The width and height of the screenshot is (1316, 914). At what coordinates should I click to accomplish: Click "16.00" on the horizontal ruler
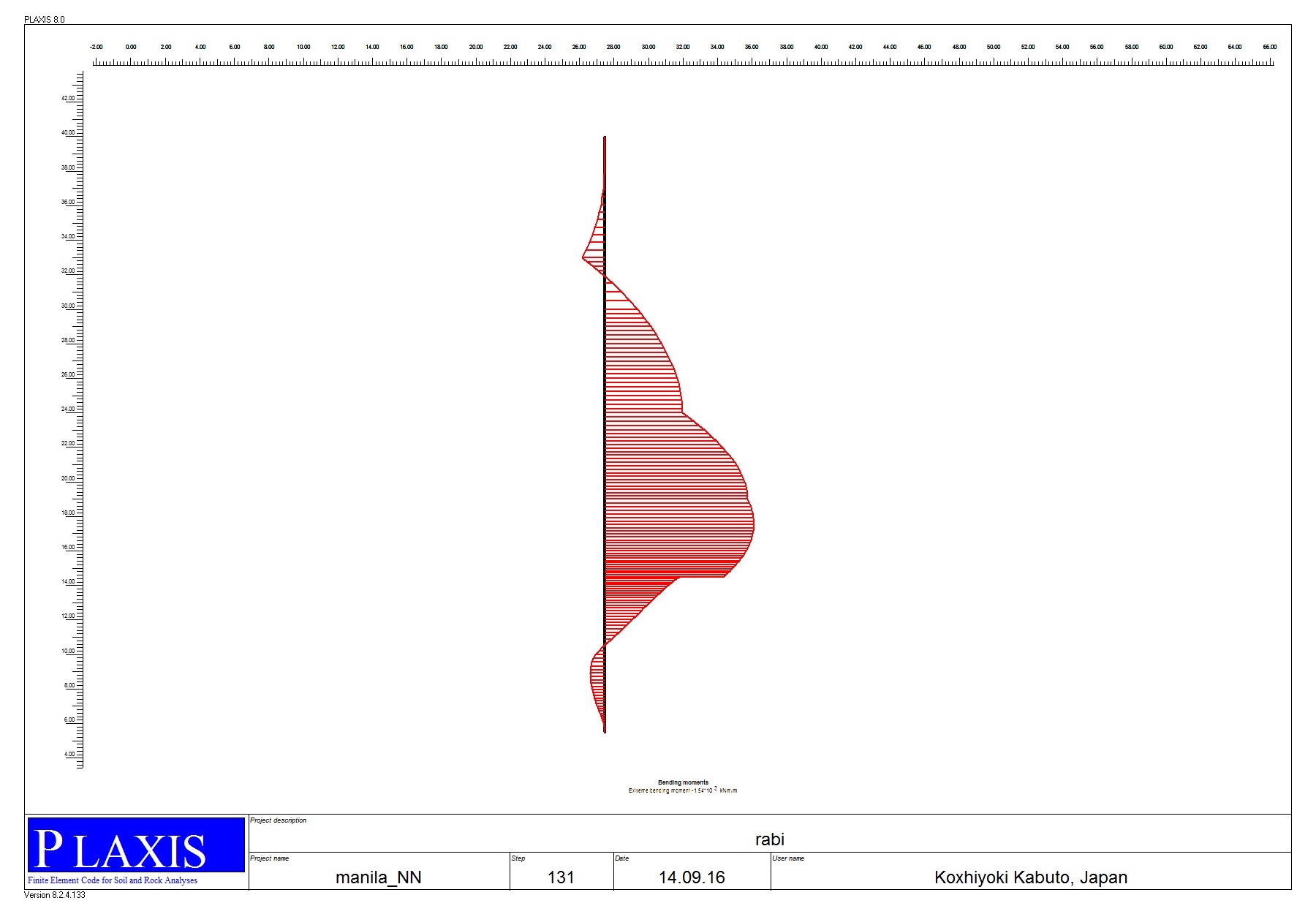tap(406, 47)
